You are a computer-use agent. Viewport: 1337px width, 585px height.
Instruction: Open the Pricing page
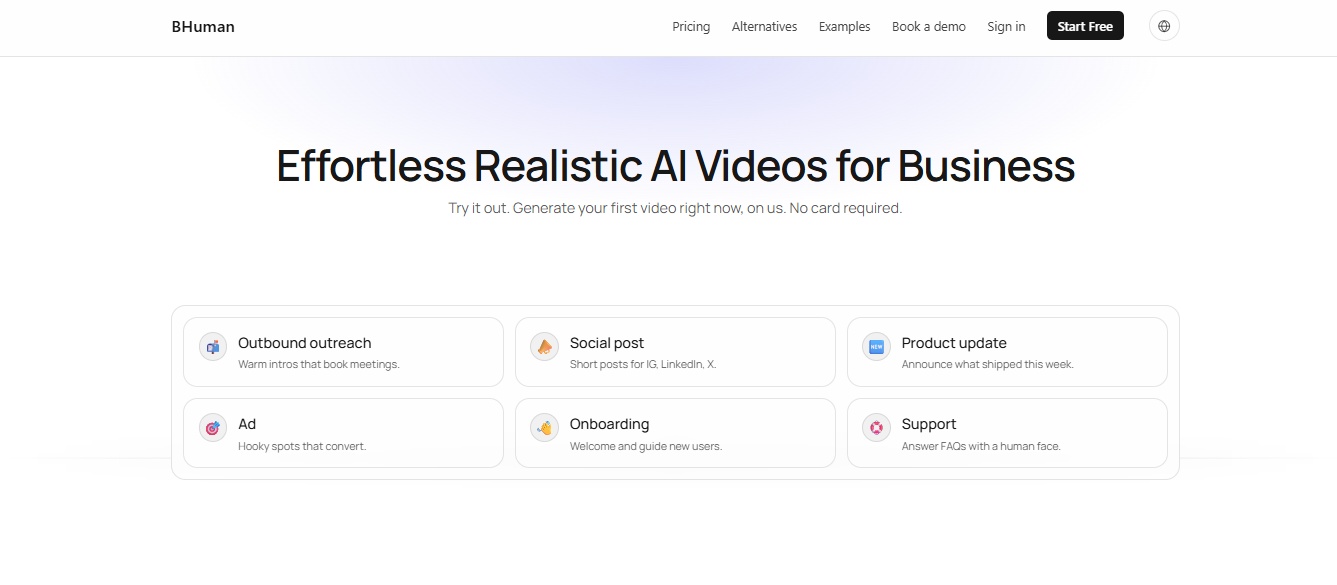click(x=691, y=27)
